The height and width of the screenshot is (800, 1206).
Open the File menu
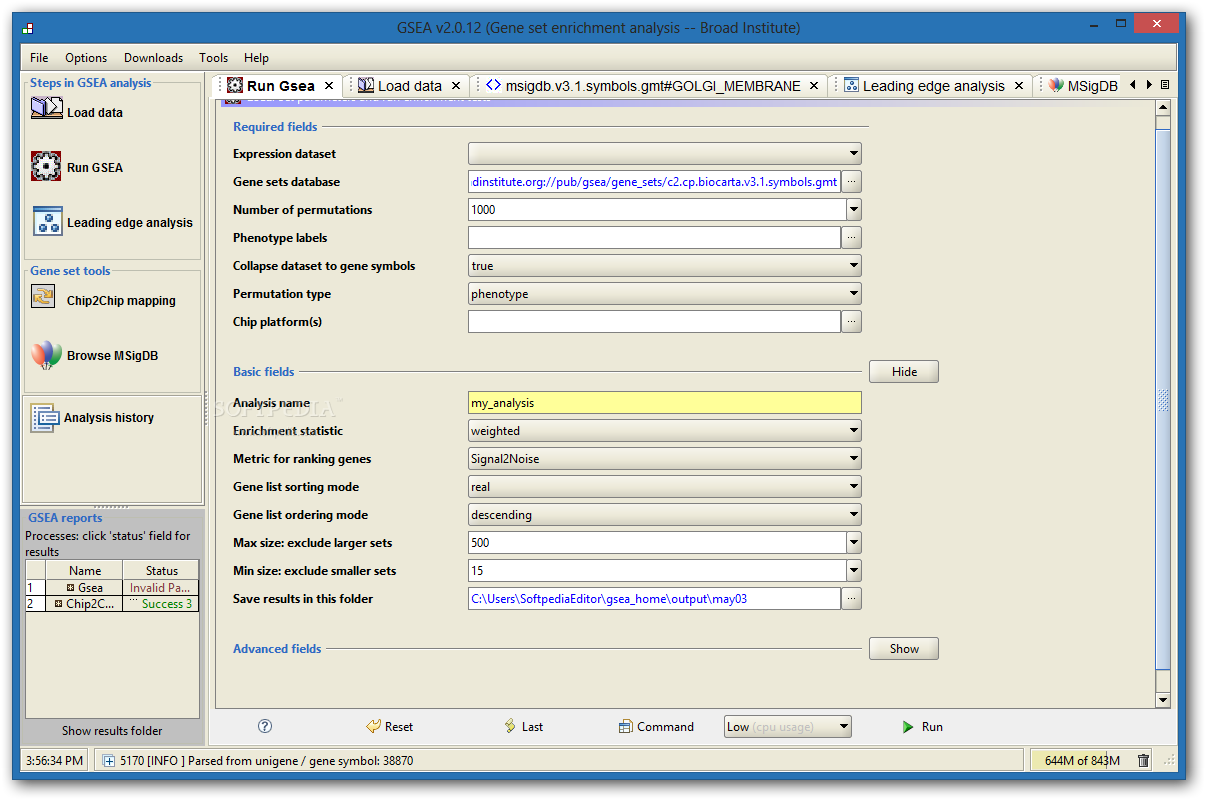[39, 58]
